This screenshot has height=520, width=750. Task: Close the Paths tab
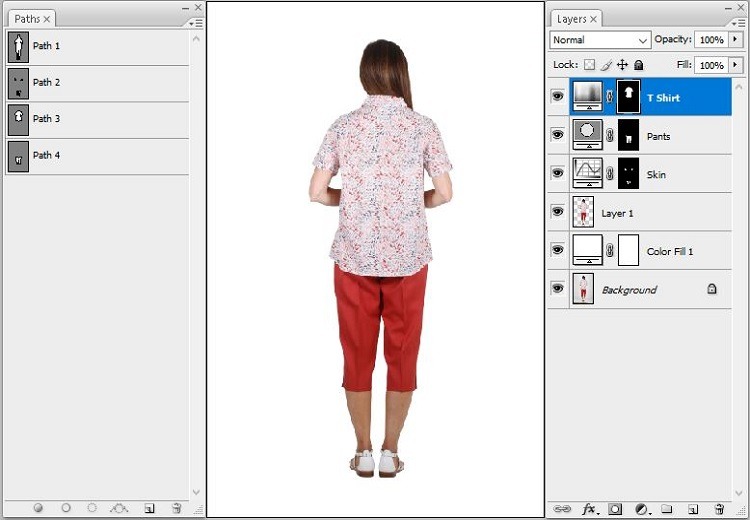(46, 19)
